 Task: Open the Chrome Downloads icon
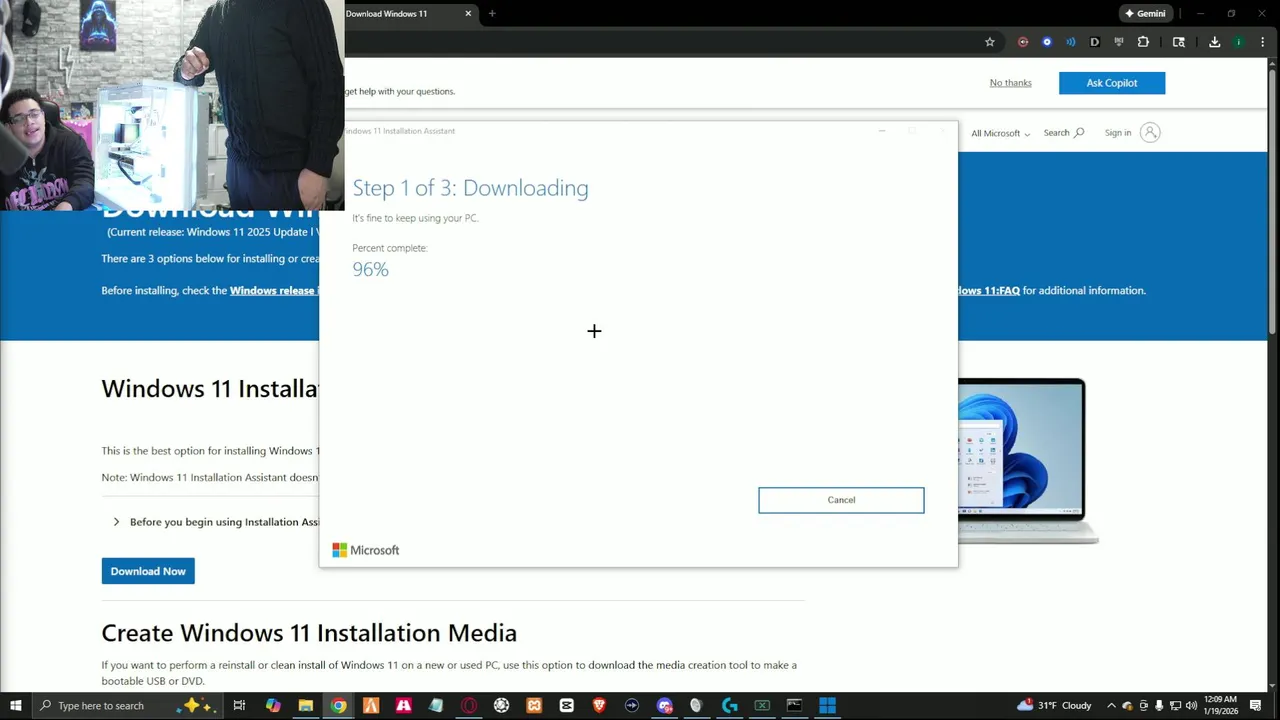1214,42
